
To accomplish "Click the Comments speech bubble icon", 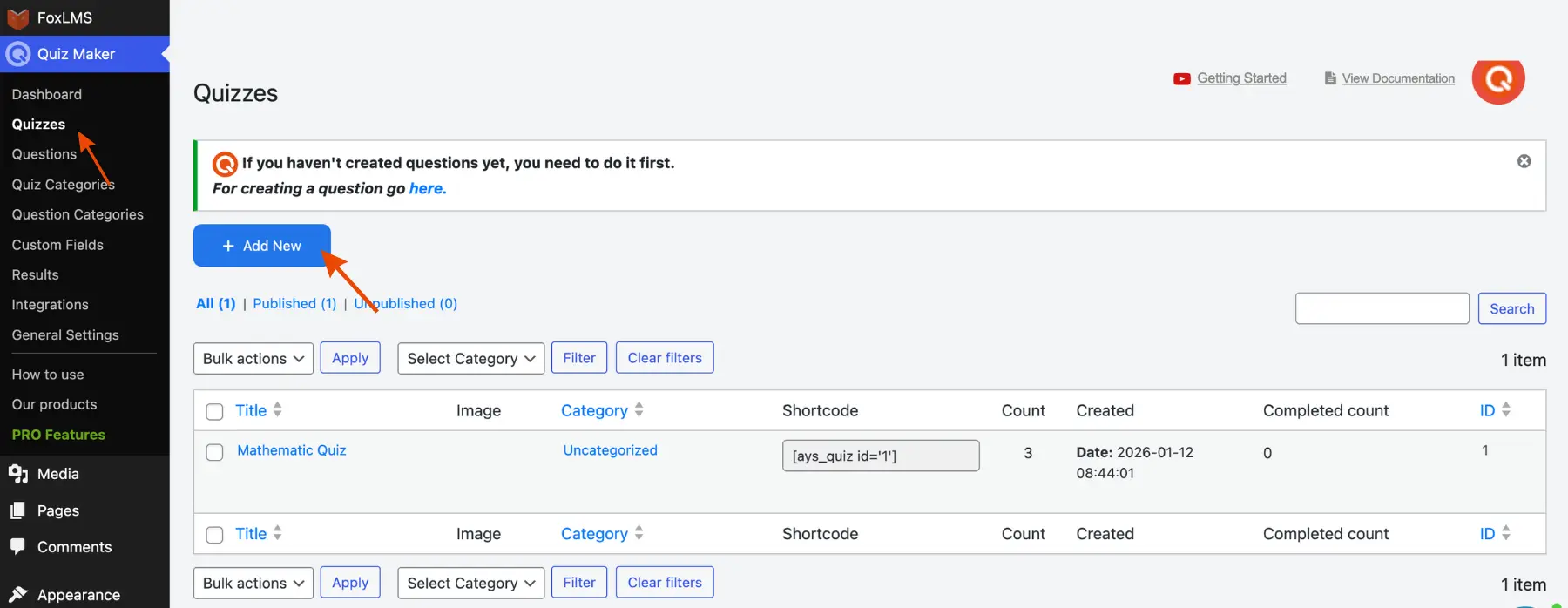I will [18, 547].
